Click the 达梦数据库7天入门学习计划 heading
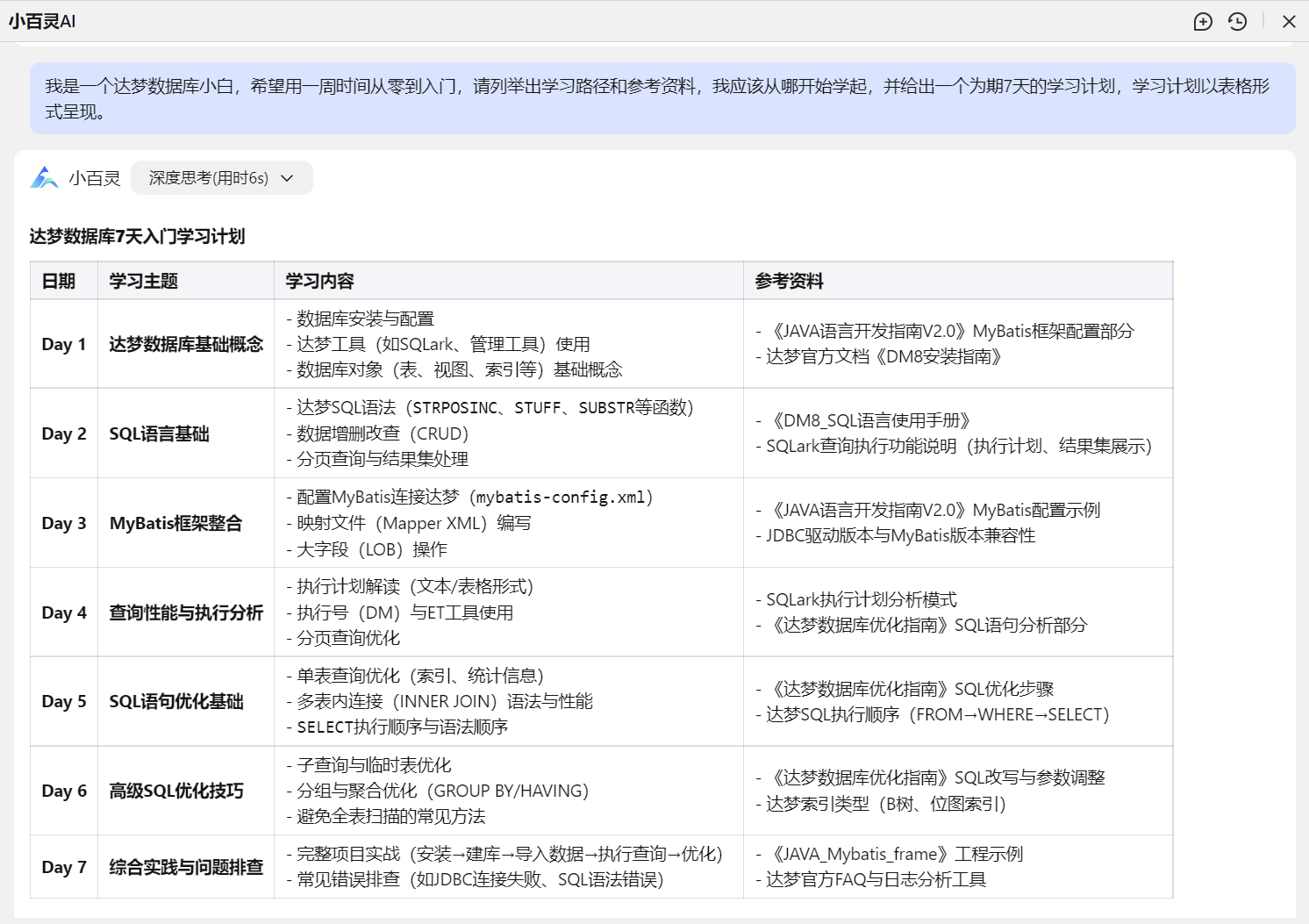The height and width of the screenshot is (924, 1309). pos(136,236)
